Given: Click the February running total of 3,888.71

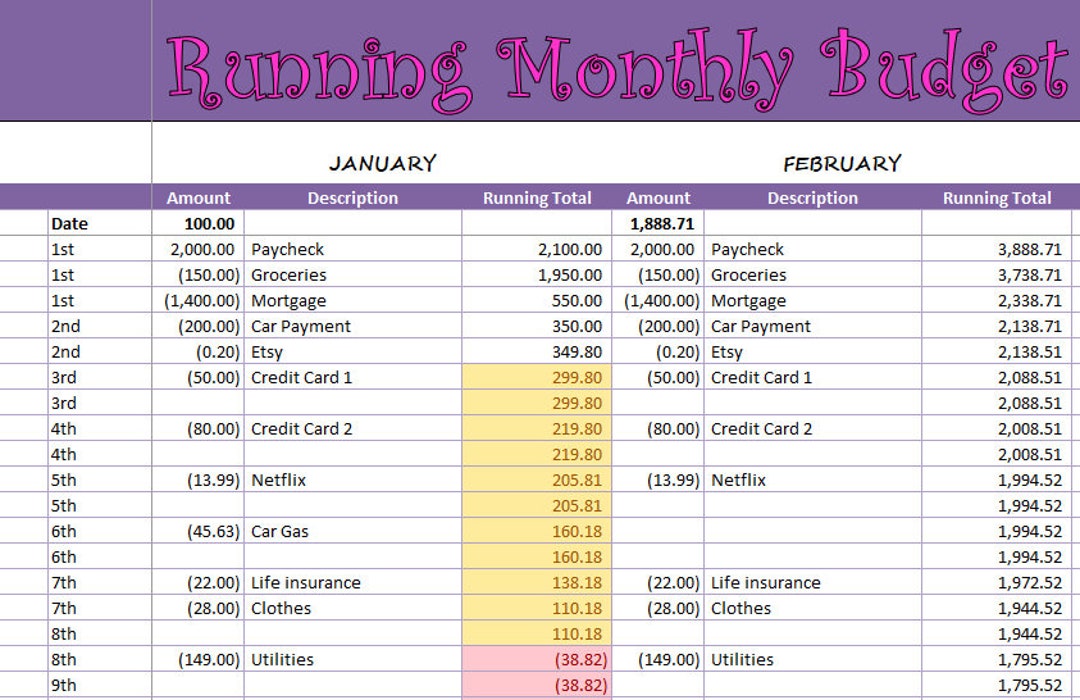Looking at the screenshot, I should click(997, 249).
